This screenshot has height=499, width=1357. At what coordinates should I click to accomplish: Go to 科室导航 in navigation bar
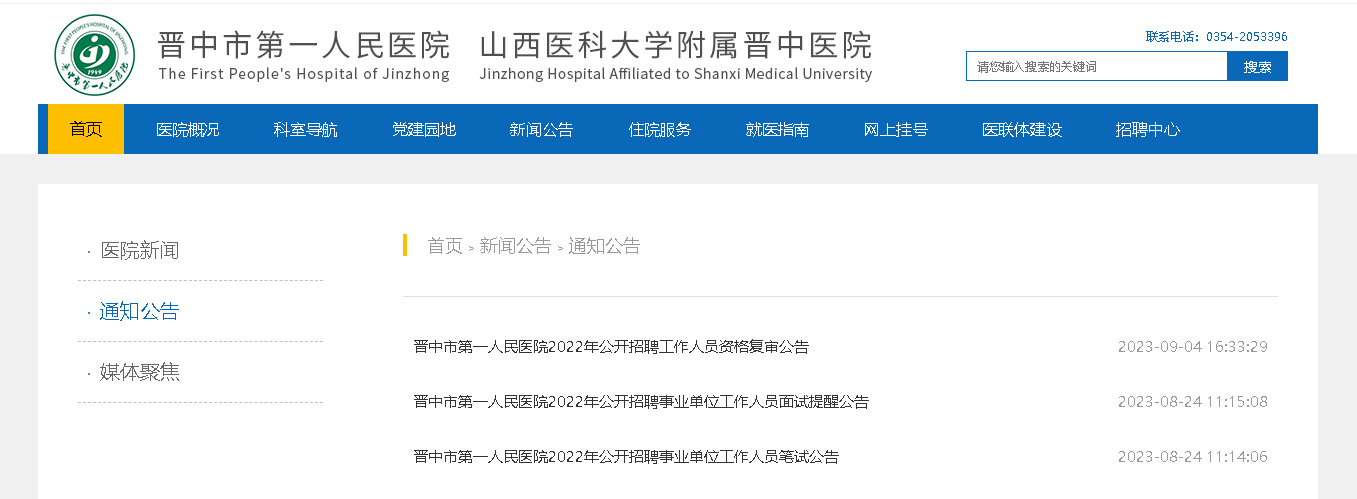click(305, 129)
